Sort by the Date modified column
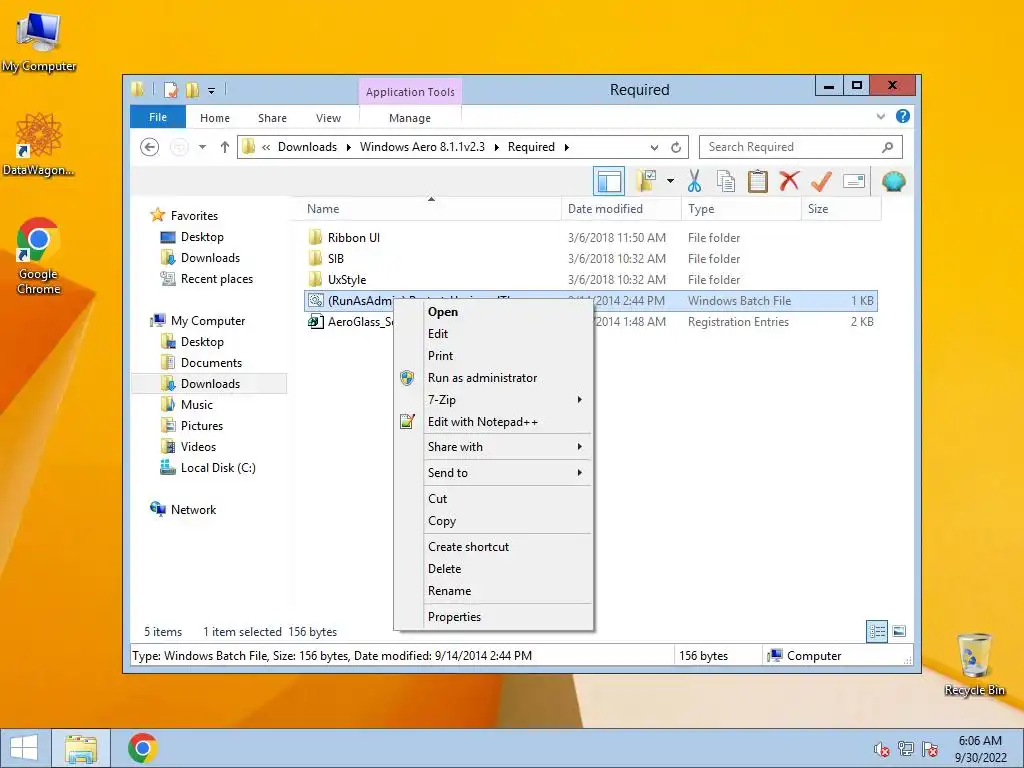The height and width of the screenshot is (768, 1024). (621, 209)
